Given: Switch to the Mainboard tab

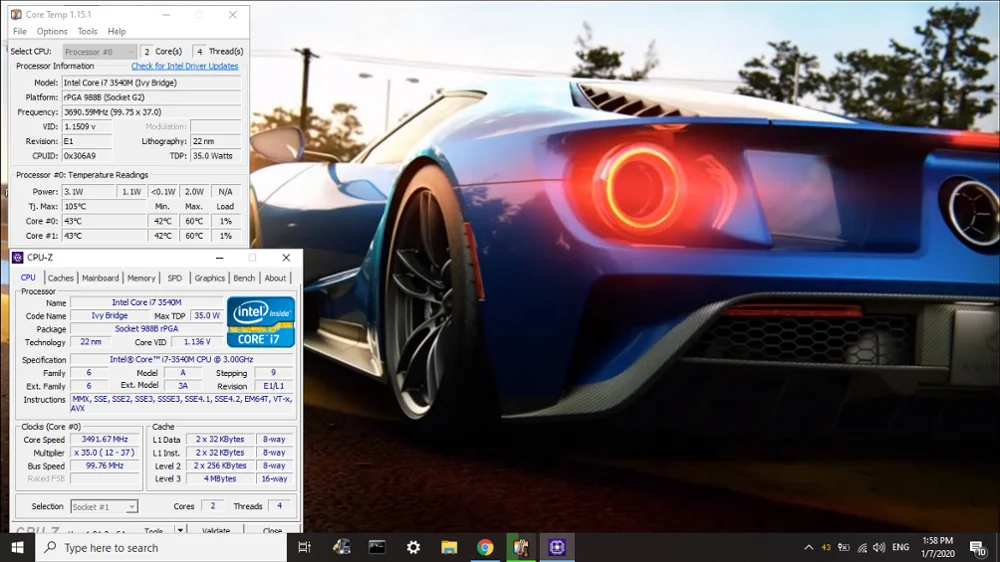Looking at the screenshot, I should click(x=100, y=278).
